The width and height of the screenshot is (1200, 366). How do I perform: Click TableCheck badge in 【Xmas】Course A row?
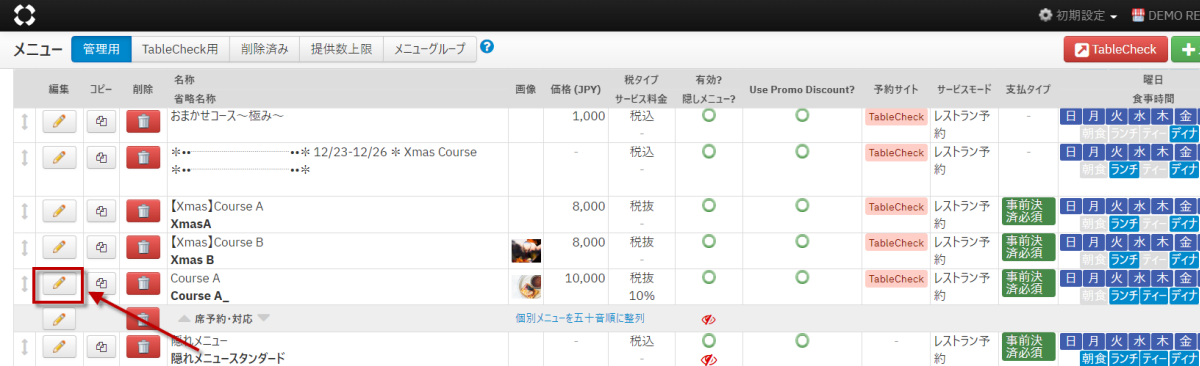[897, 207]
